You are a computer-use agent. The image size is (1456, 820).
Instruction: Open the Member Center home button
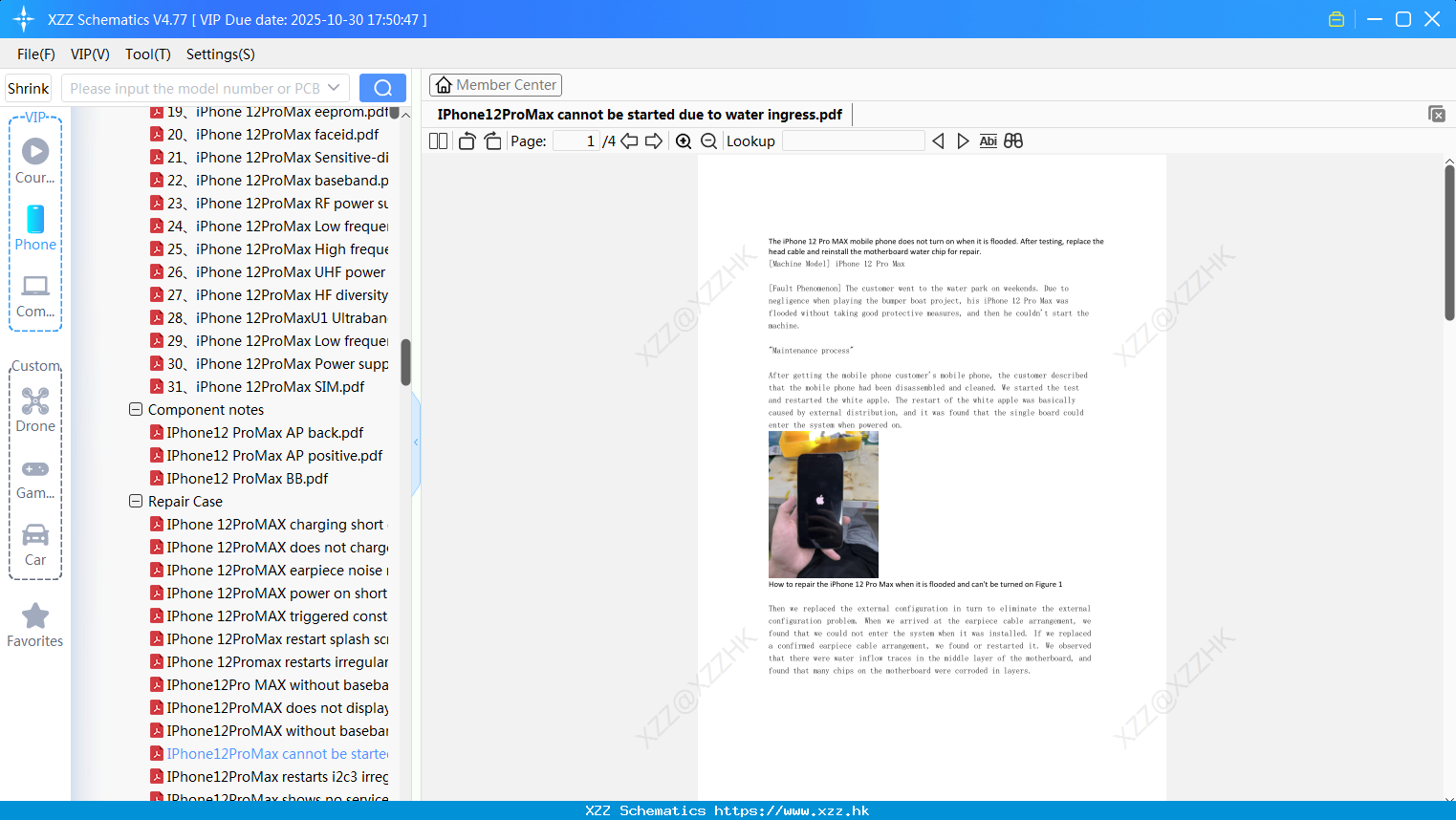click(495, 85)
